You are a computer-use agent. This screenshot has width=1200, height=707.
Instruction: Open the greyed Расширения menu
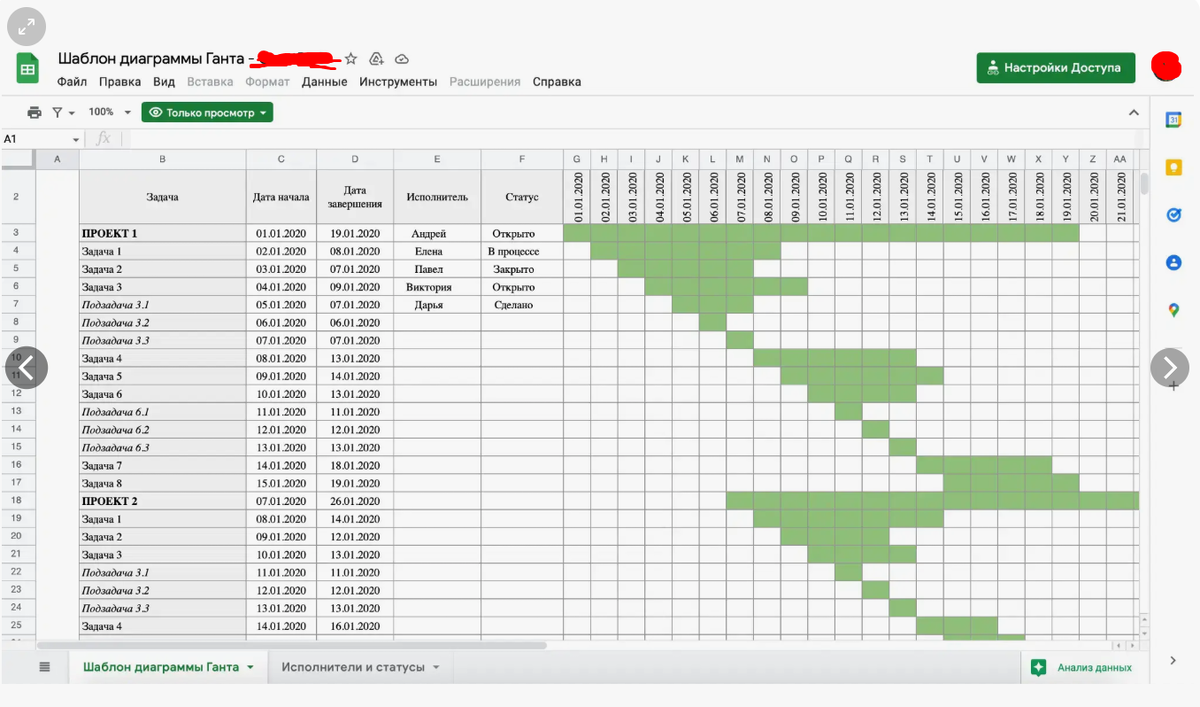point(485,82)
